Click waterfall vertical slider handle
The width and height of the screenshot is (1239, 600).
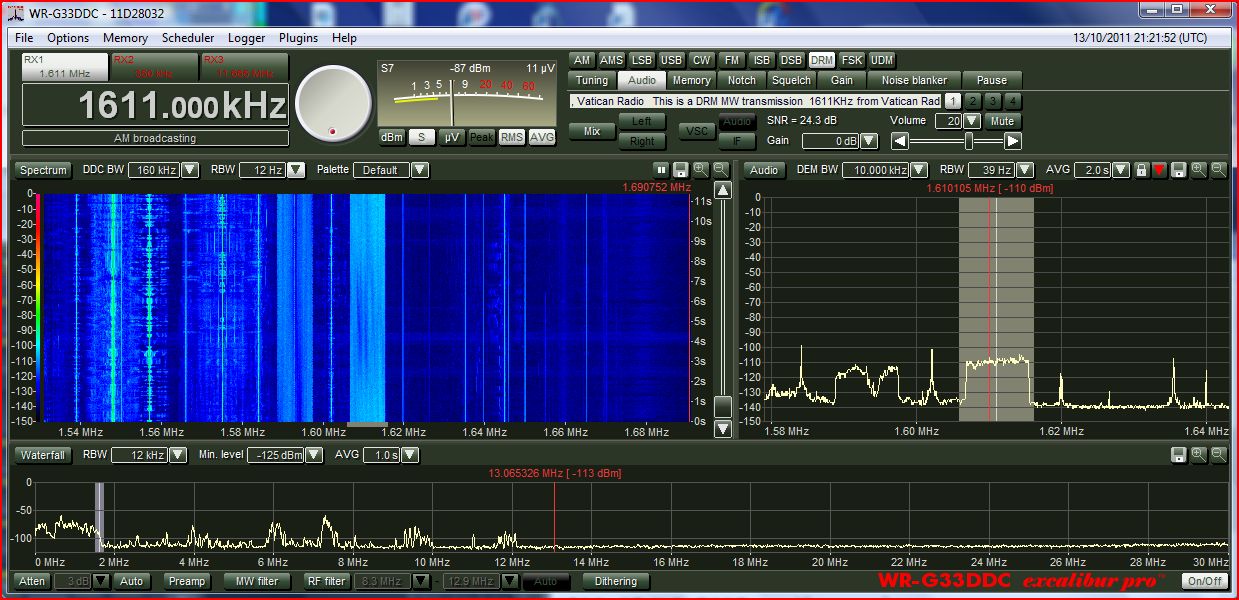pyautogui.click(x=723, y=406)
